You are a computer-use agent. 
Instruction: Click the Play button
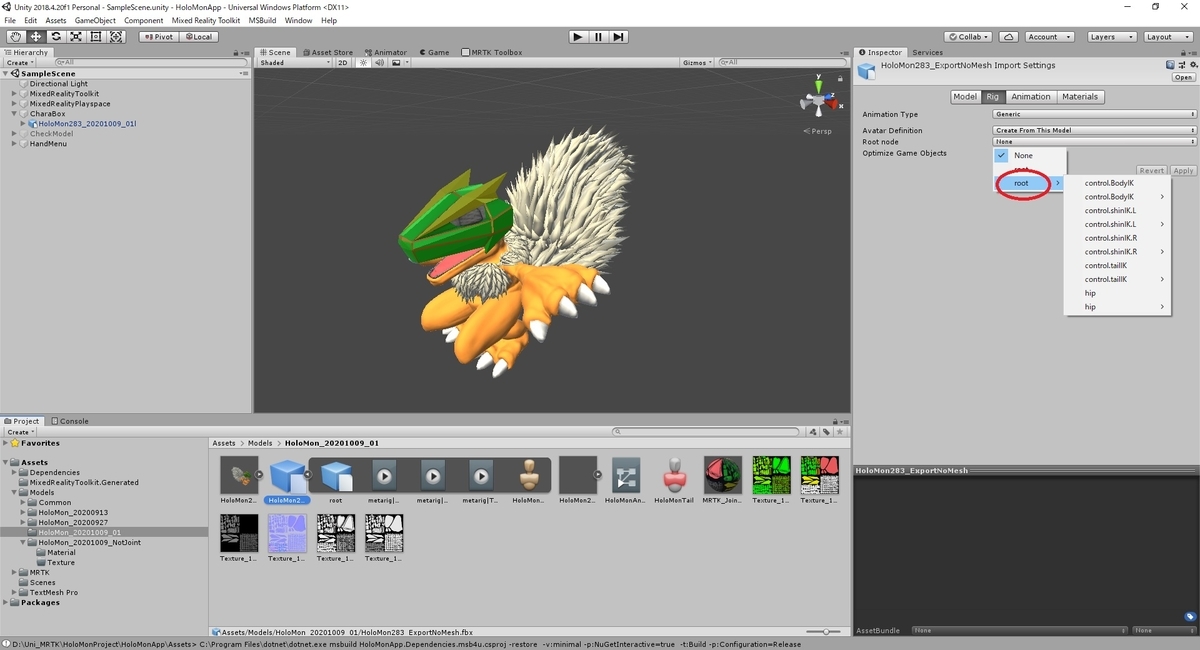point(578,36)
